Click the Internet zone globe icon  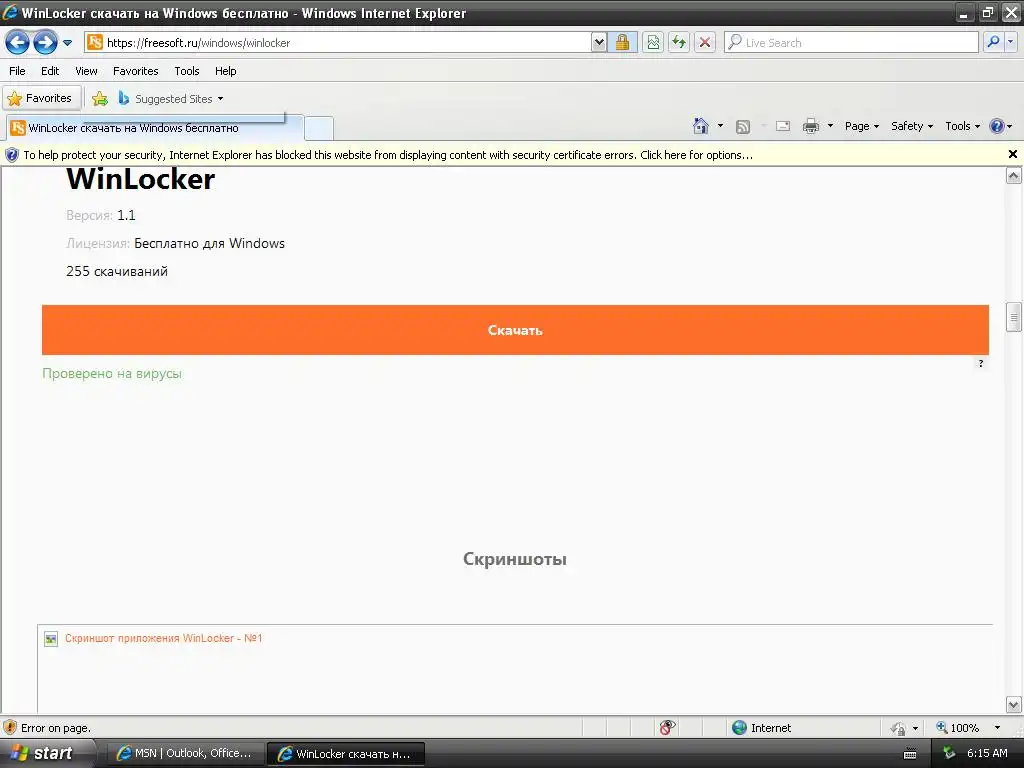coord(739,728)
